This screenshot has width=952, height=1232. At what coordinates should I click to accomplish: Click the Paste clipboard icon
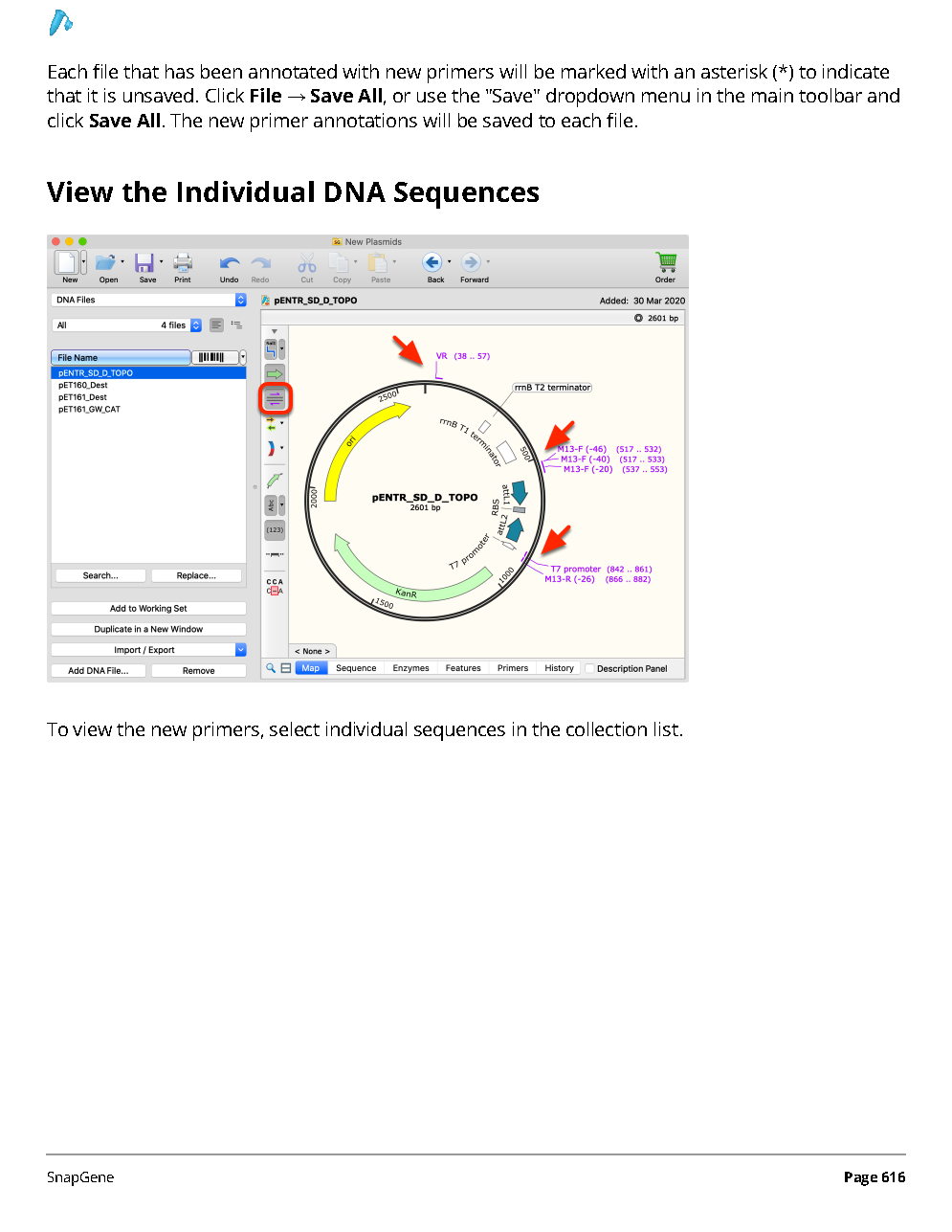379,262
